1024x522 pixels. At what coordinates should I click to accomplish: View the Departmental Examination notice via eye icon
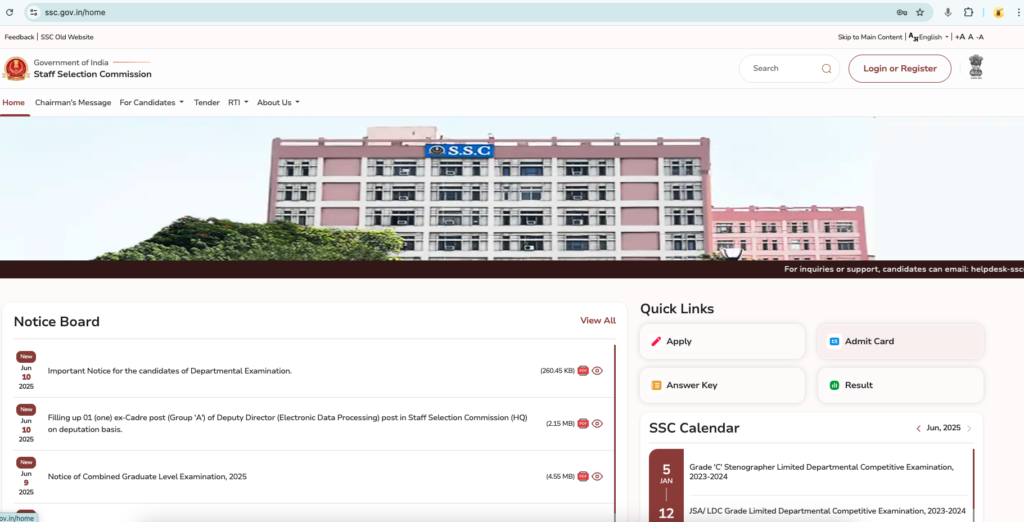click(597, 370)
